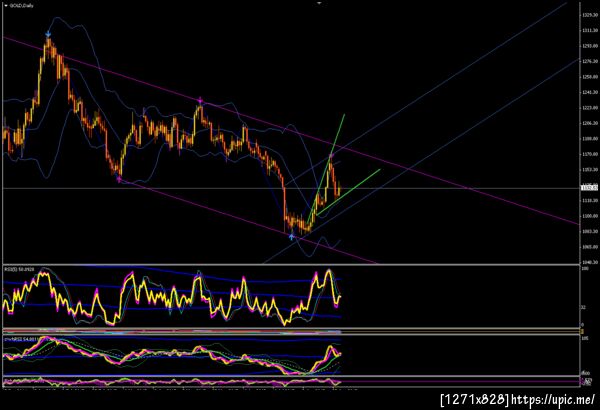Click the RSI indicator label in the first subwindow
Viewport: 600px width, 410px height.
pyautogui.click(x=19, y=270)
